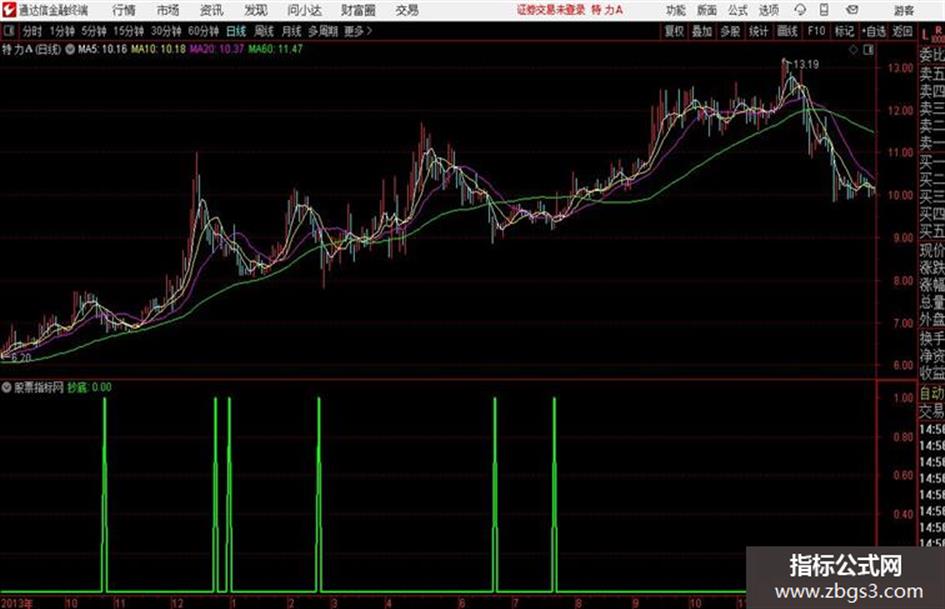This screenshot has height=609, width=945.
Task: Click the 叠加 overlay button
Action: pos(702,31)
